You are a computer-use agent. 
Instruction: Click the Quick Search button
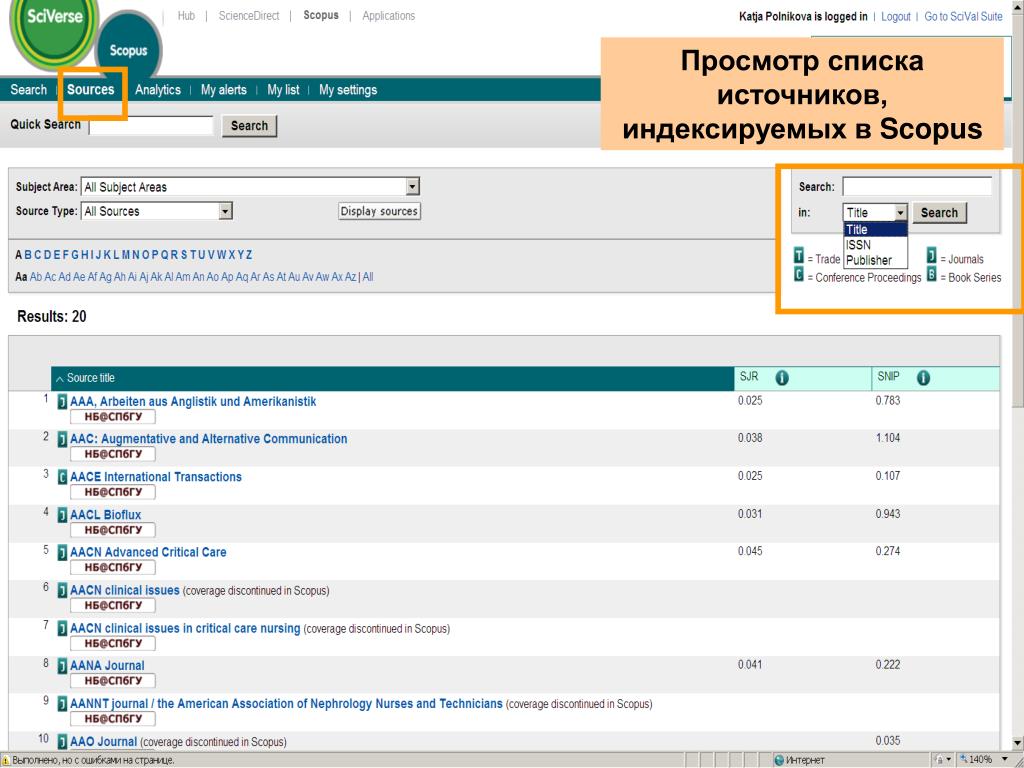point(249,125)
